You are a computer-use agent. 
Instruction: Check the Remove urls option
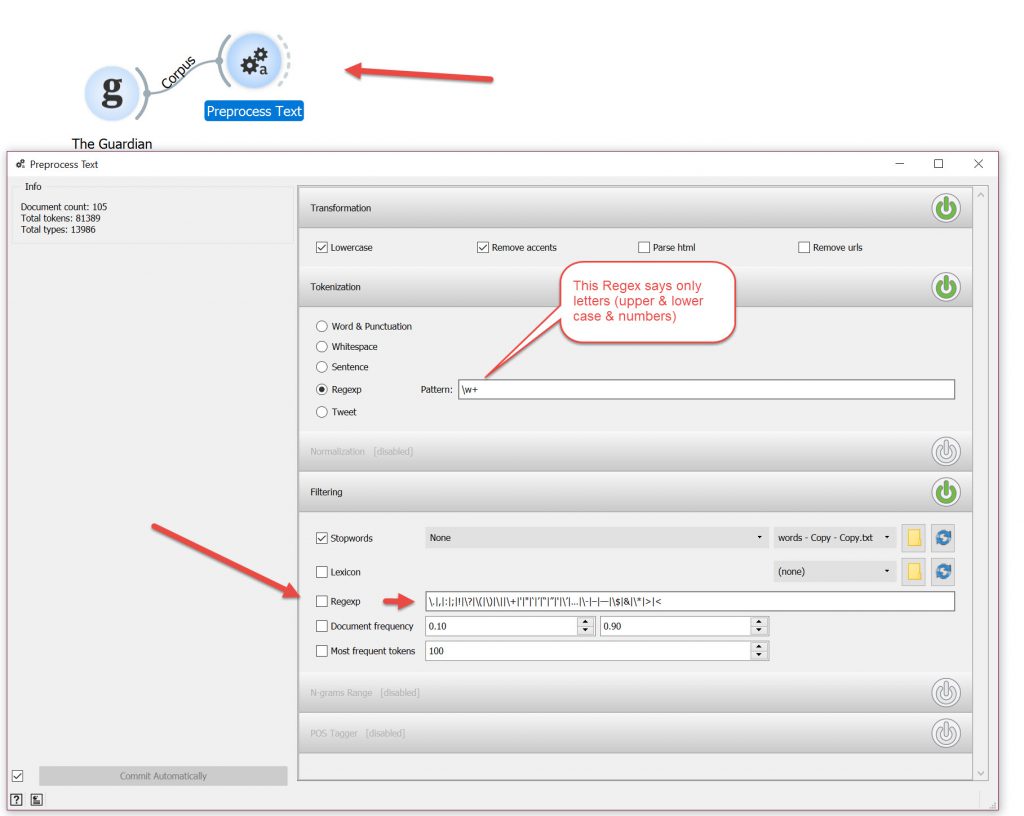point(804,248)
